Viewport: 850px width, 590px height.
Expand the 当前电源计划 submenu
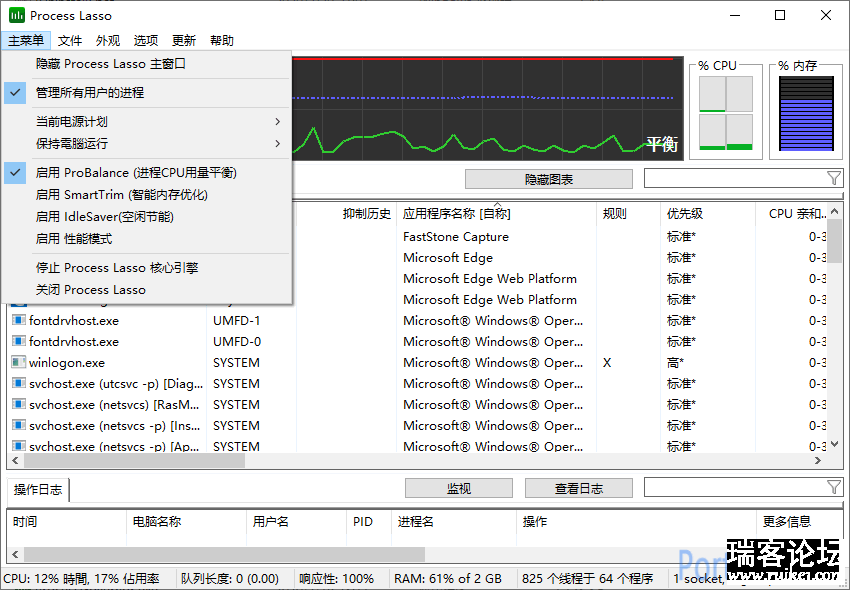click(x=147, y=121)
